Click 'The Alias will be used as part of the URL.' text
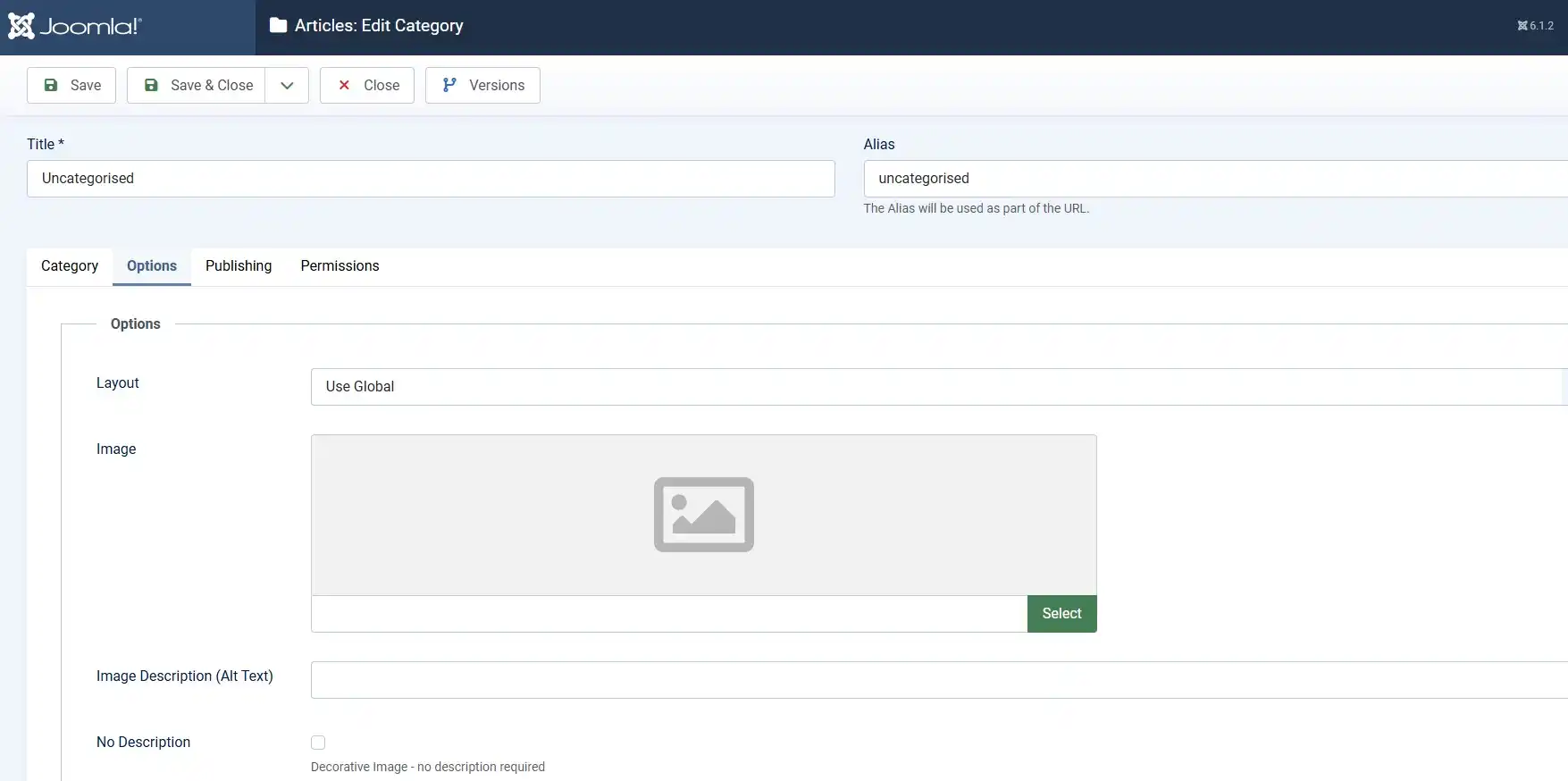 click(x=977, y=208)
